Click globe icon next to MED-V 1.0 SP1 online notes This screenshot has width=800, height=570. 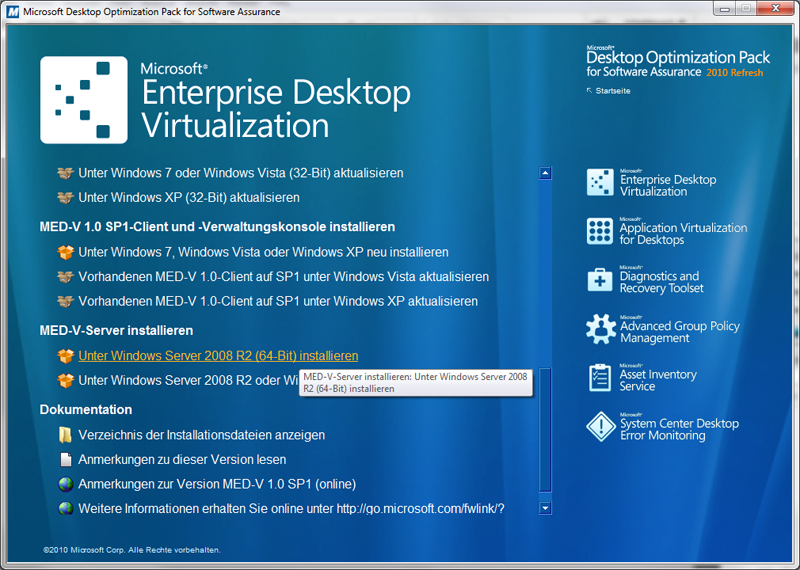point(66,484)
